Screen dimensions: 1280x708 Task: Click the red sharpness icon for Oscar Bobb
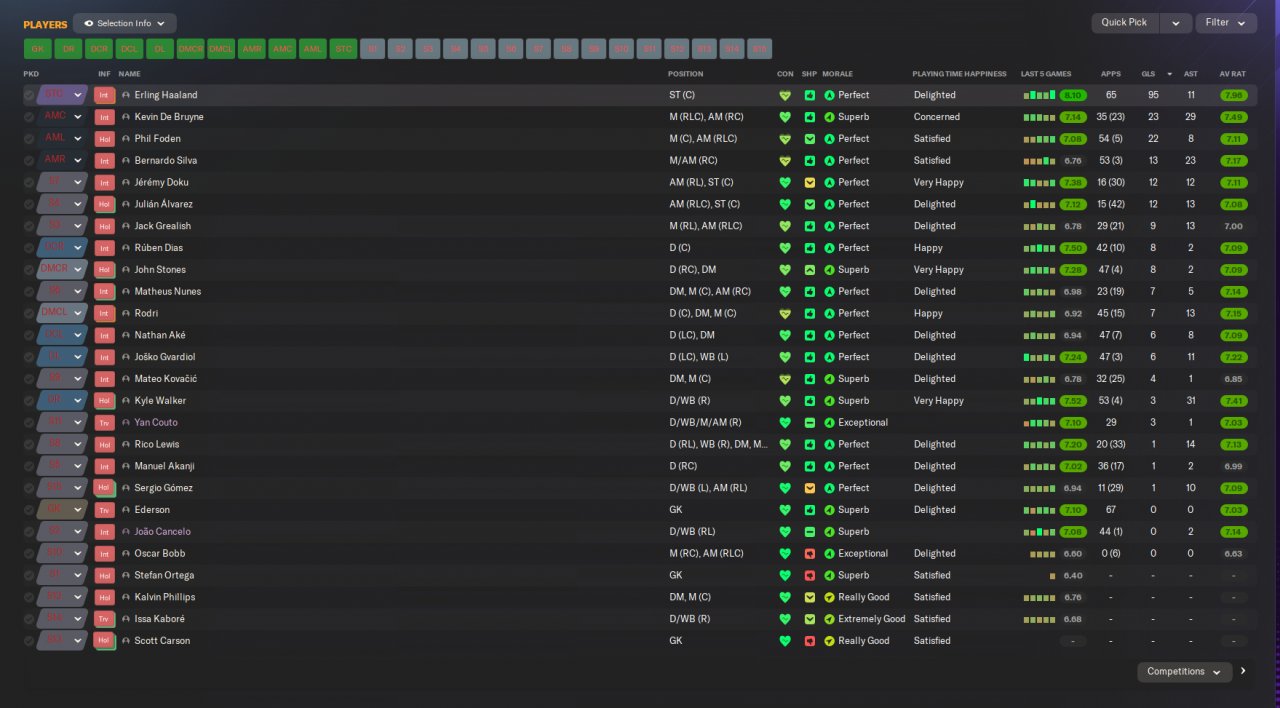[810, 553]
